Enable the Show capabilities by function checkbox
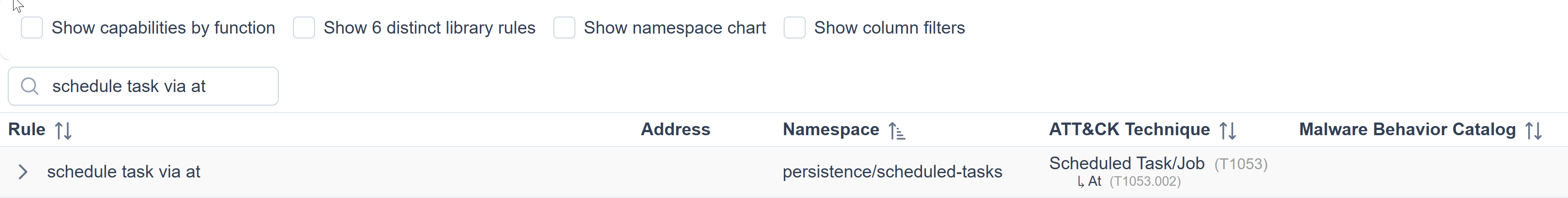1568x198 pixels. click(32, 28)
